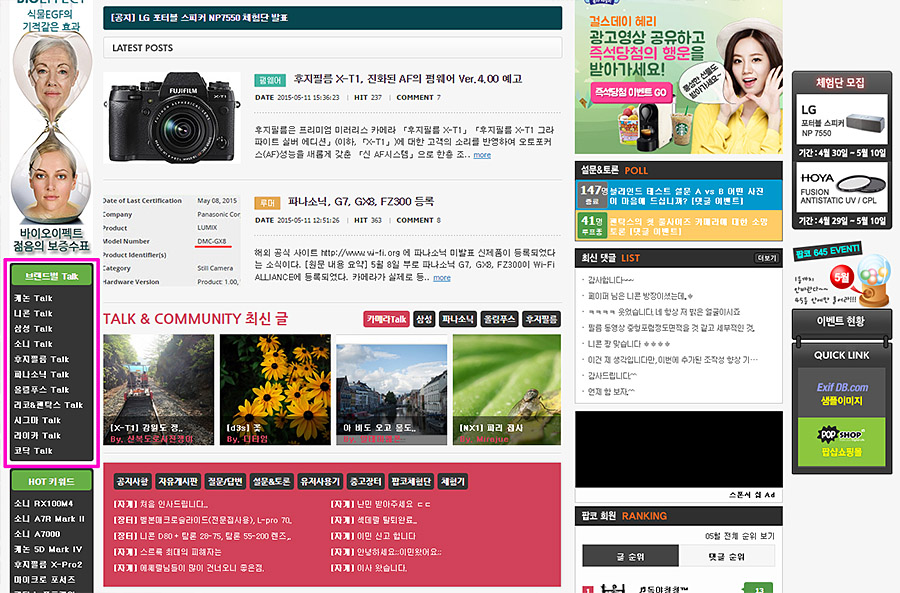Click the HOT 키워드 green header
900x593 pixels.
pos(51,482)
